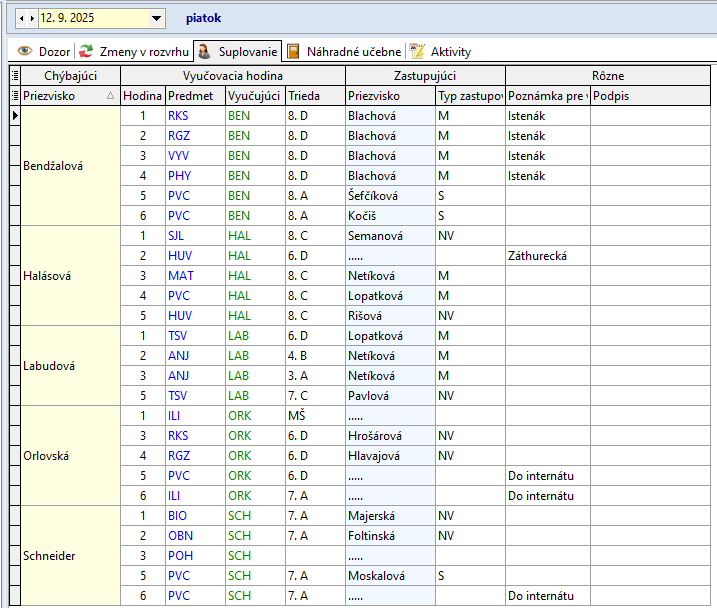This screenshot has height=608, width=717.
Task: Select the Halásová absent teacher cell
Action: pyautogui.click(x=70, y=276)
